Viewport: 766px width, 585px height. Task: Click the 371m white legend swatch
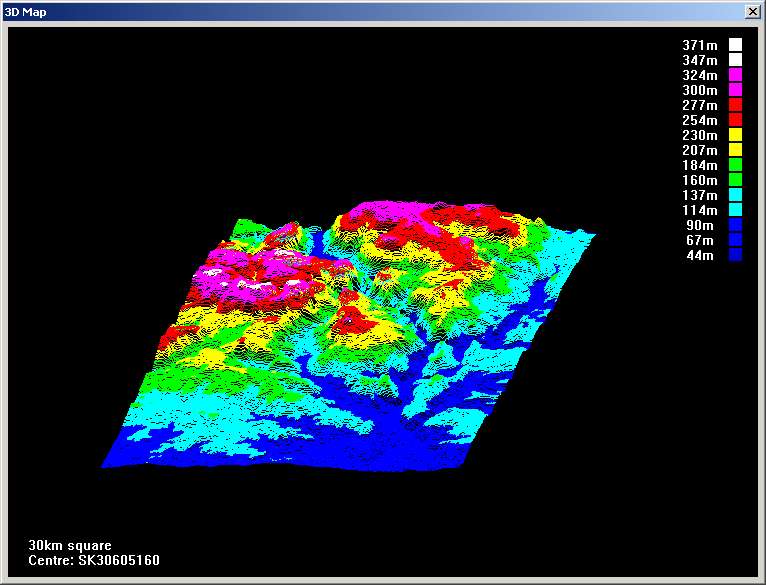[735, 45]
